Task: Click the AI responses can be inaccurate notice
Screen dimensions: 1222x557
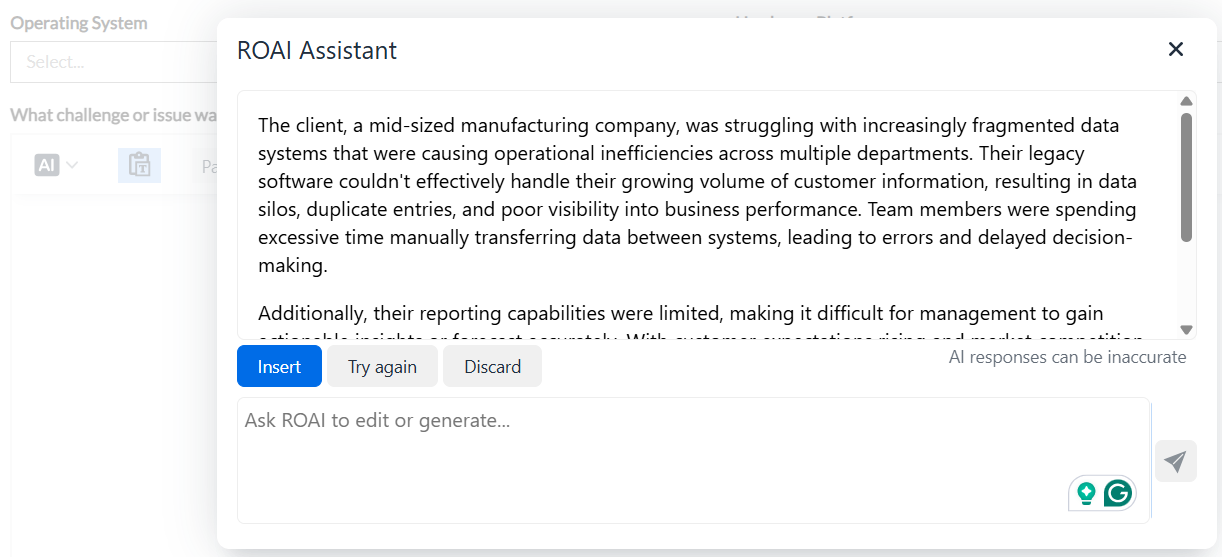Action: [1067, 357]
